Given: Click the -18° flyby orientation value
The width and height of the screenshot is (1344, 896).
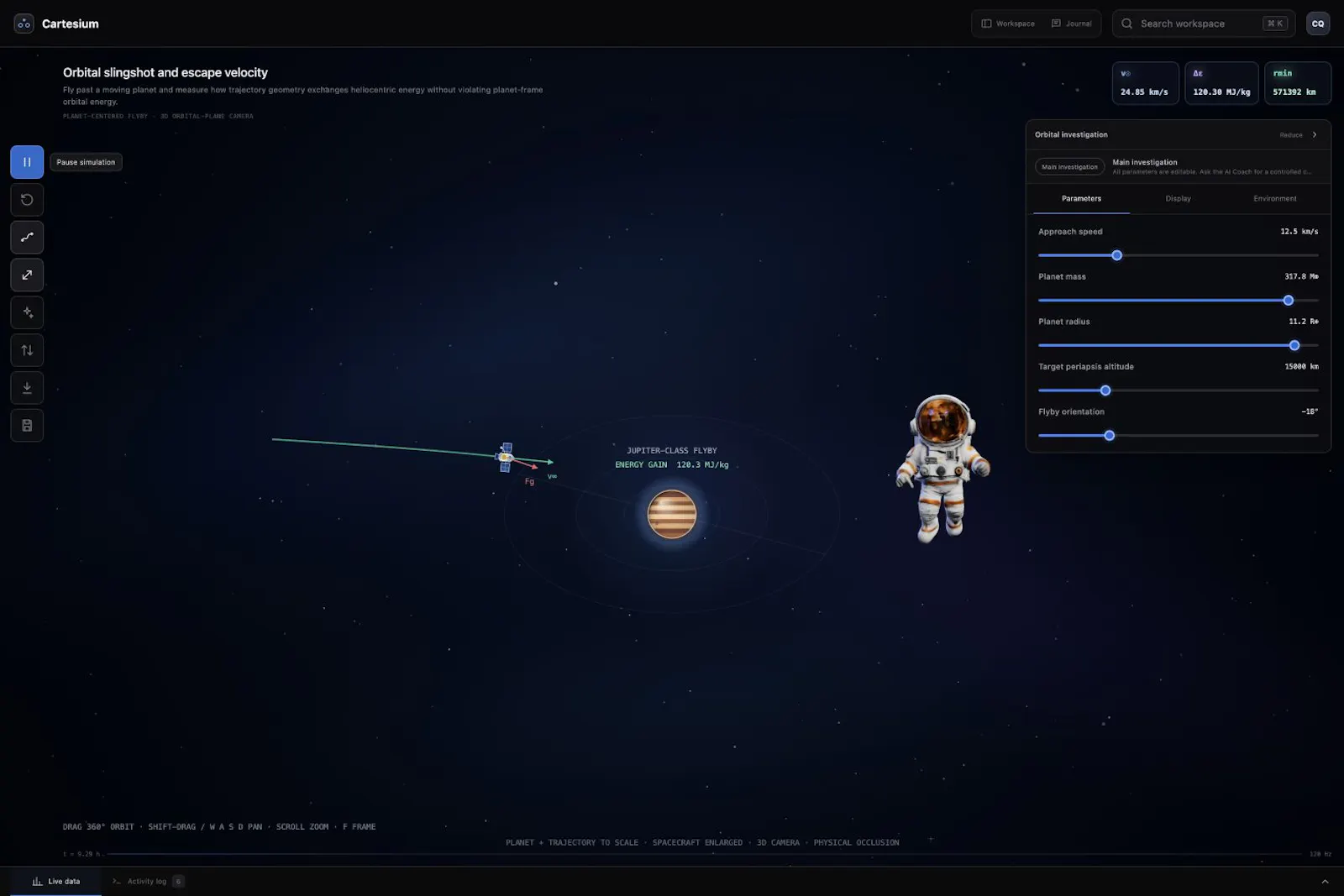Looking at the screenshot, I should click(x=1310, y=412).
